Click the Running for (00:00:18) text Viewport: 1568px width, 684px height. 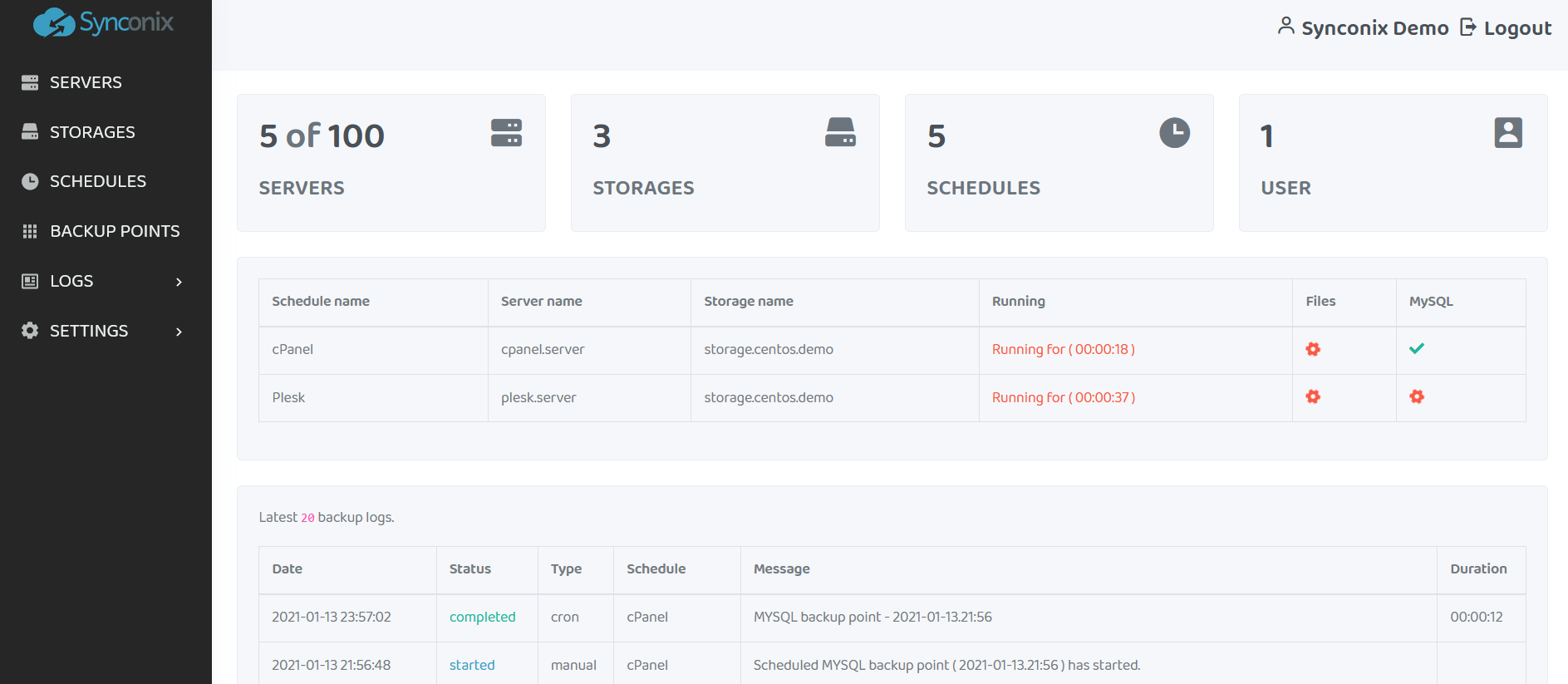pyautogui.click(x=1063, y=349)
